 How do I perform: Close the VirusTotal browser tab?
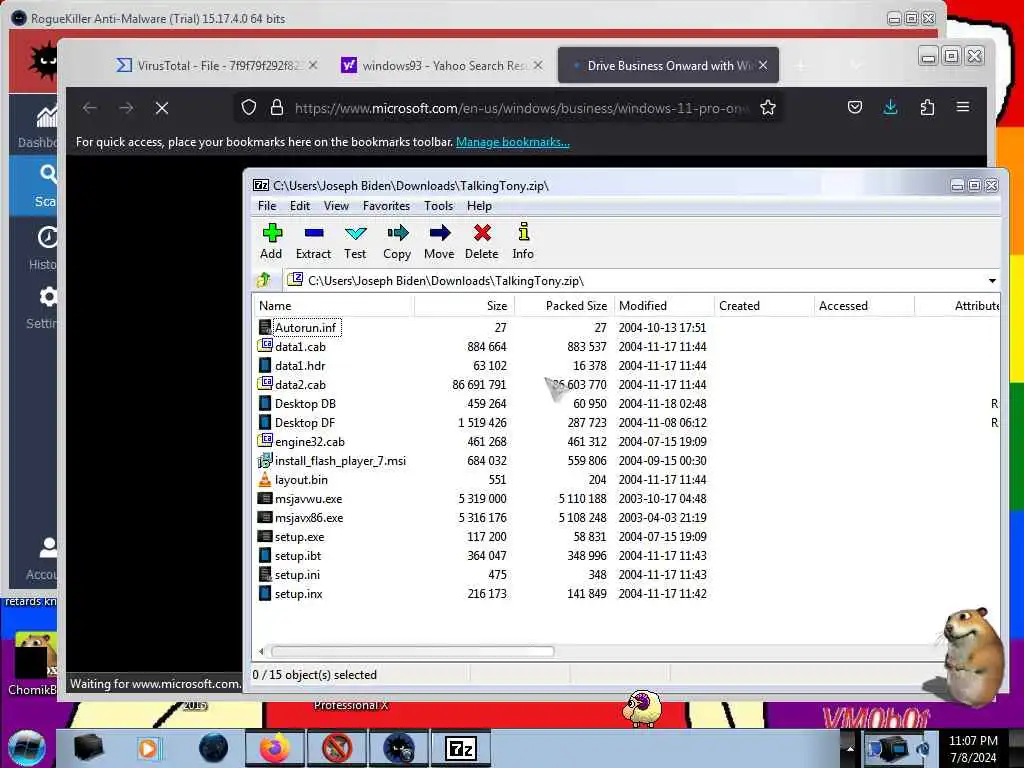point(313,65)
